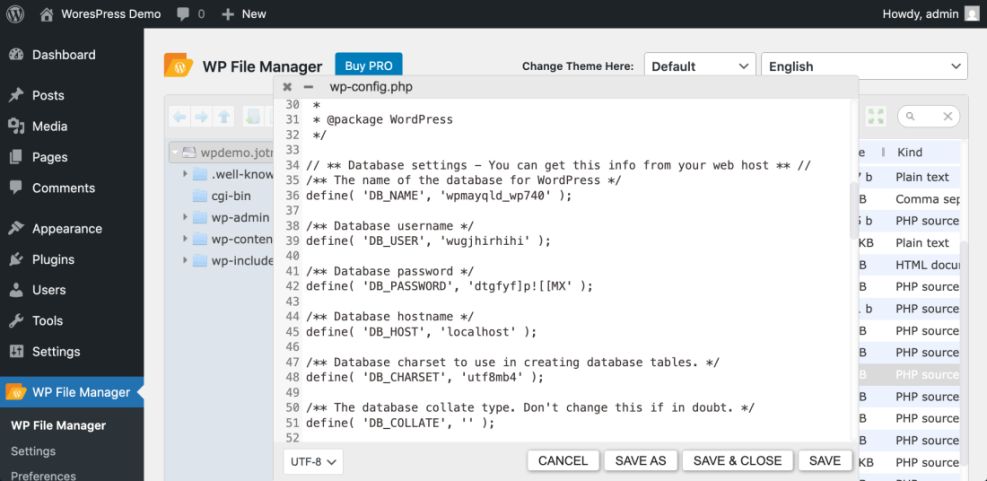
Task: Click the back arrow in file manager toolbar
Action: click(180, 116)
